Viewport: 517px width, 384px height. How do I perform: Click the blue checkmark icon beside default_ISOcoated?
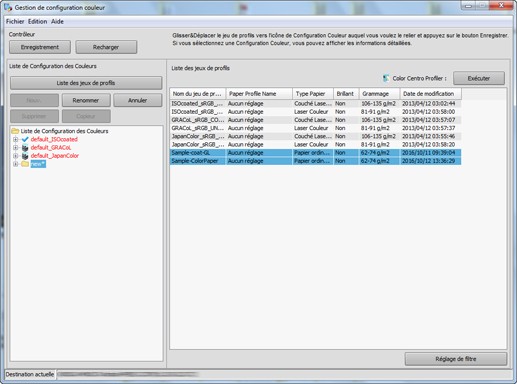pos(25,139)
